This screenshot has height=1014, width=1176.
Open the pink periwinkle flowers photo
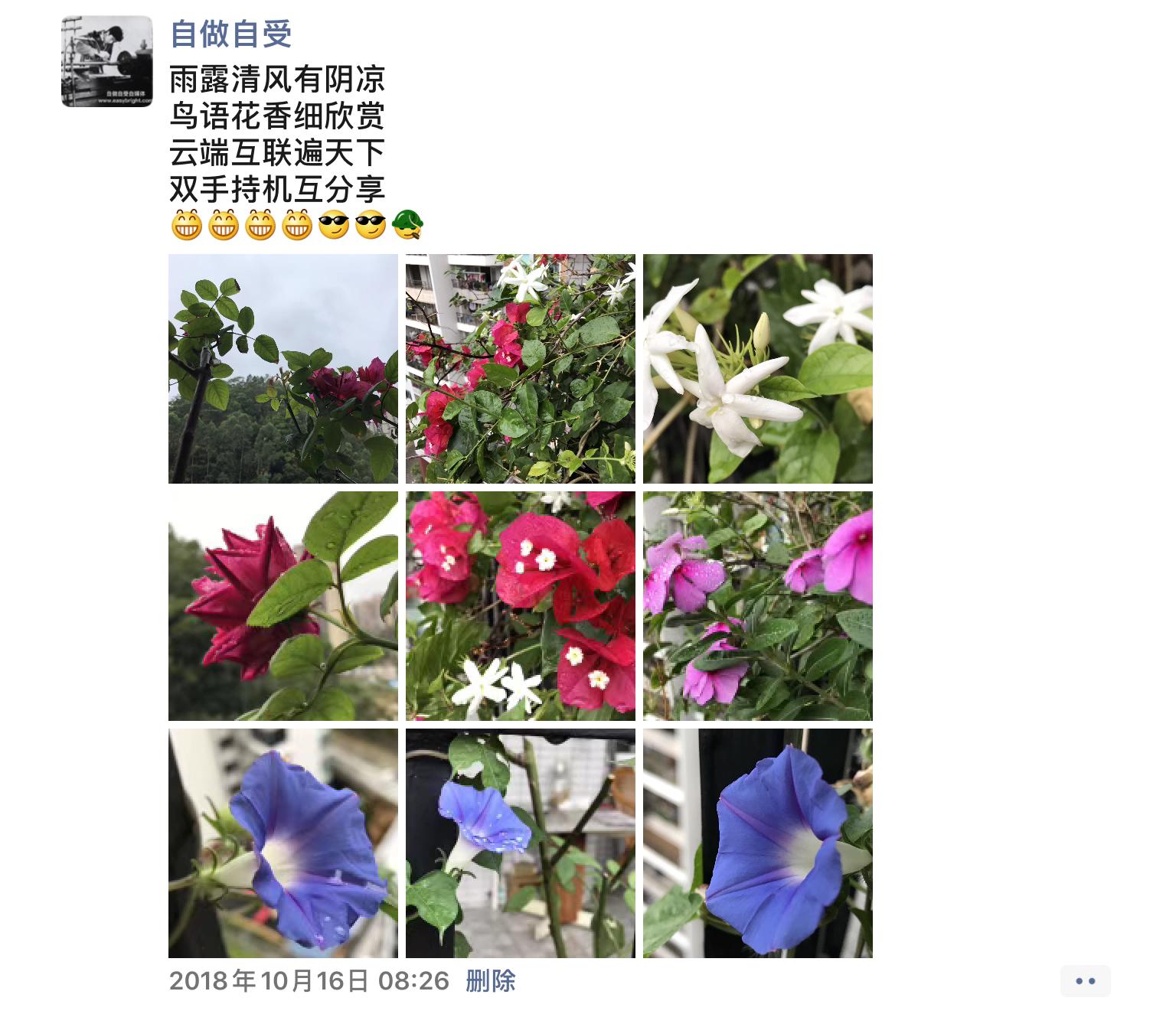758,606
